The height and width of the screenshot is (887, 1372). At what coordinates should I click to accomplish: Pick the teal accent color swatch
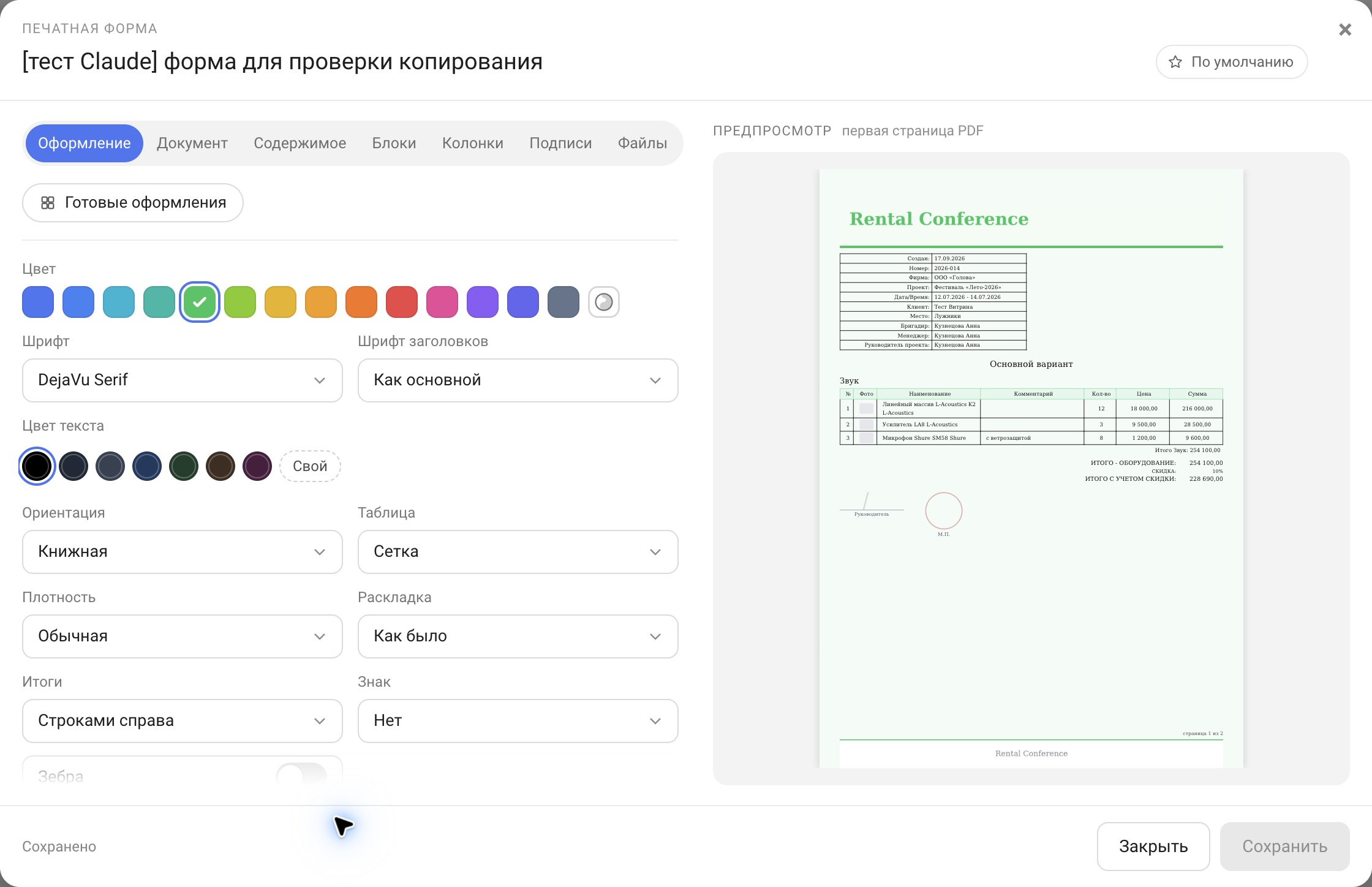pyautogui.click(x=159, y=302)
